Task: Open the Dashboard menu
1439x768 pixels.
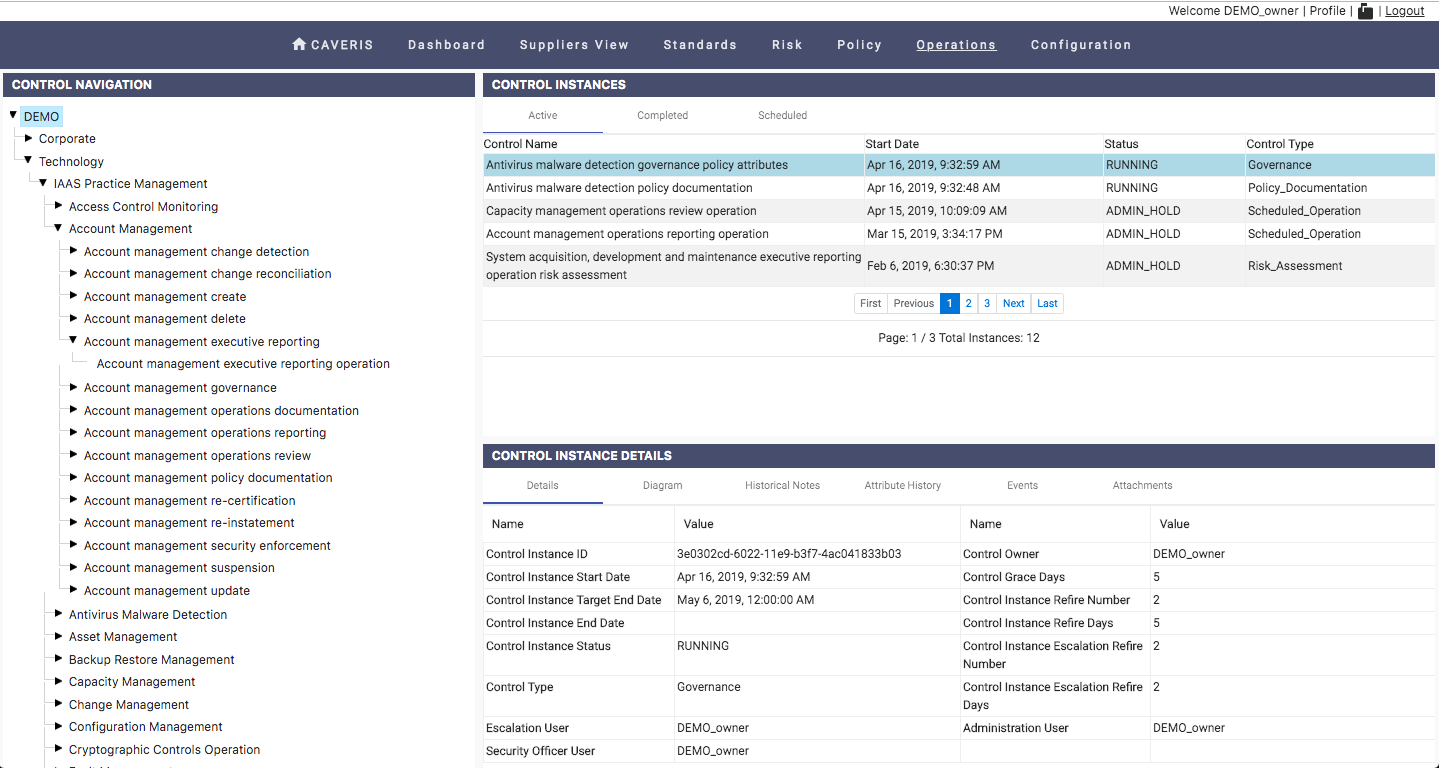Action: (x=446, y=45)
